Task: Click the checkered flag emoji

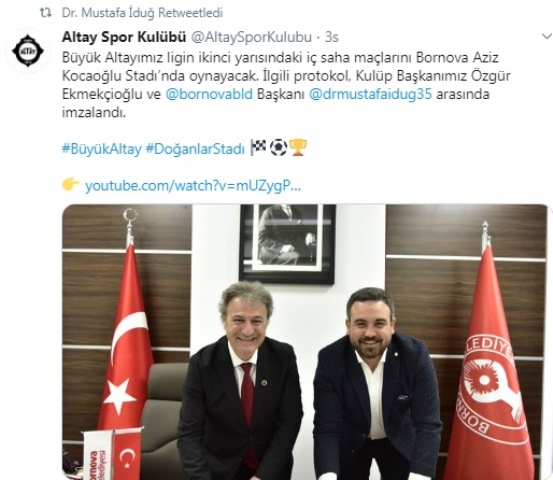Action: pyautogui.click(x=258, y=147)
